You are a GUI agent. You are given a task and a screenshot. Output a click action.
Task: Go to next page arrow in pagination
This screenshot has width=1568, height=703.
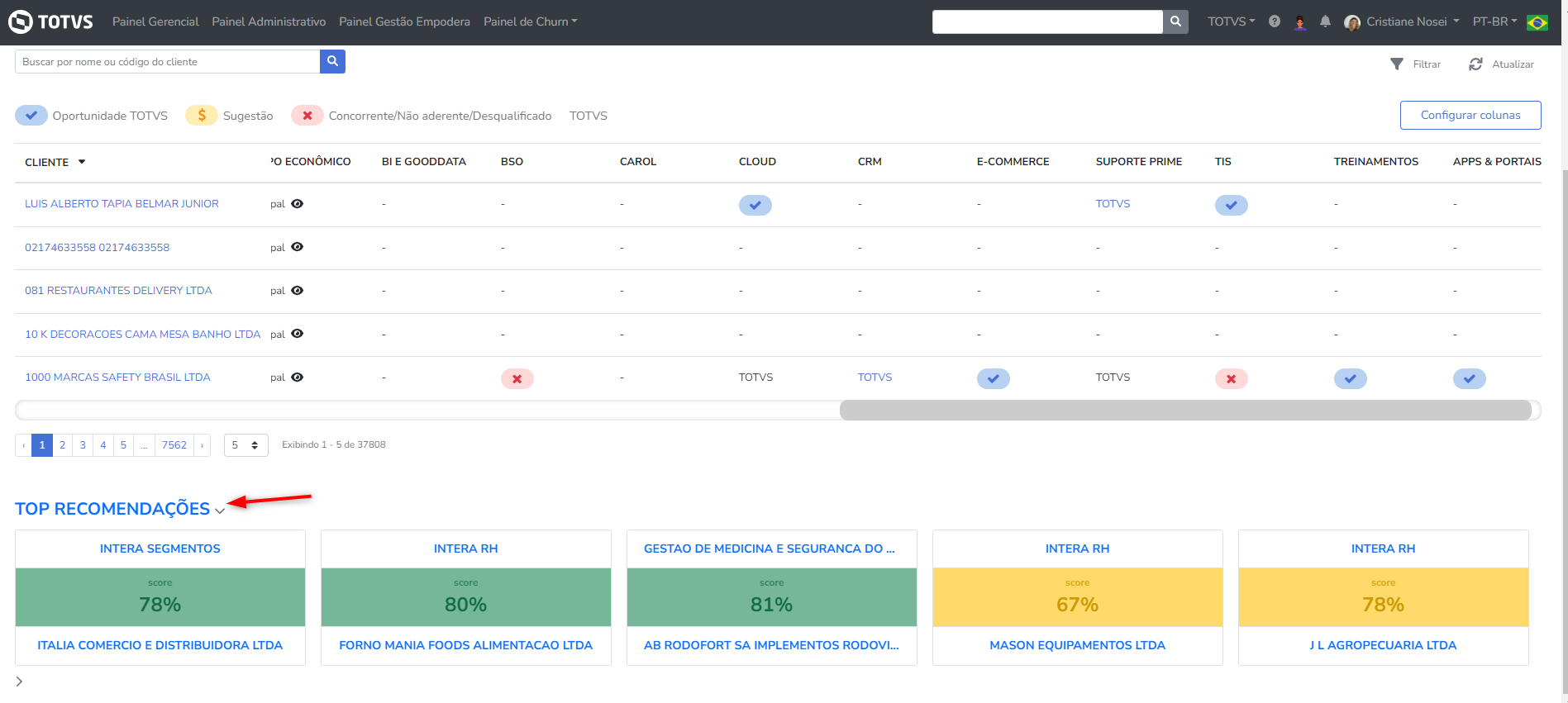[203, 445]
